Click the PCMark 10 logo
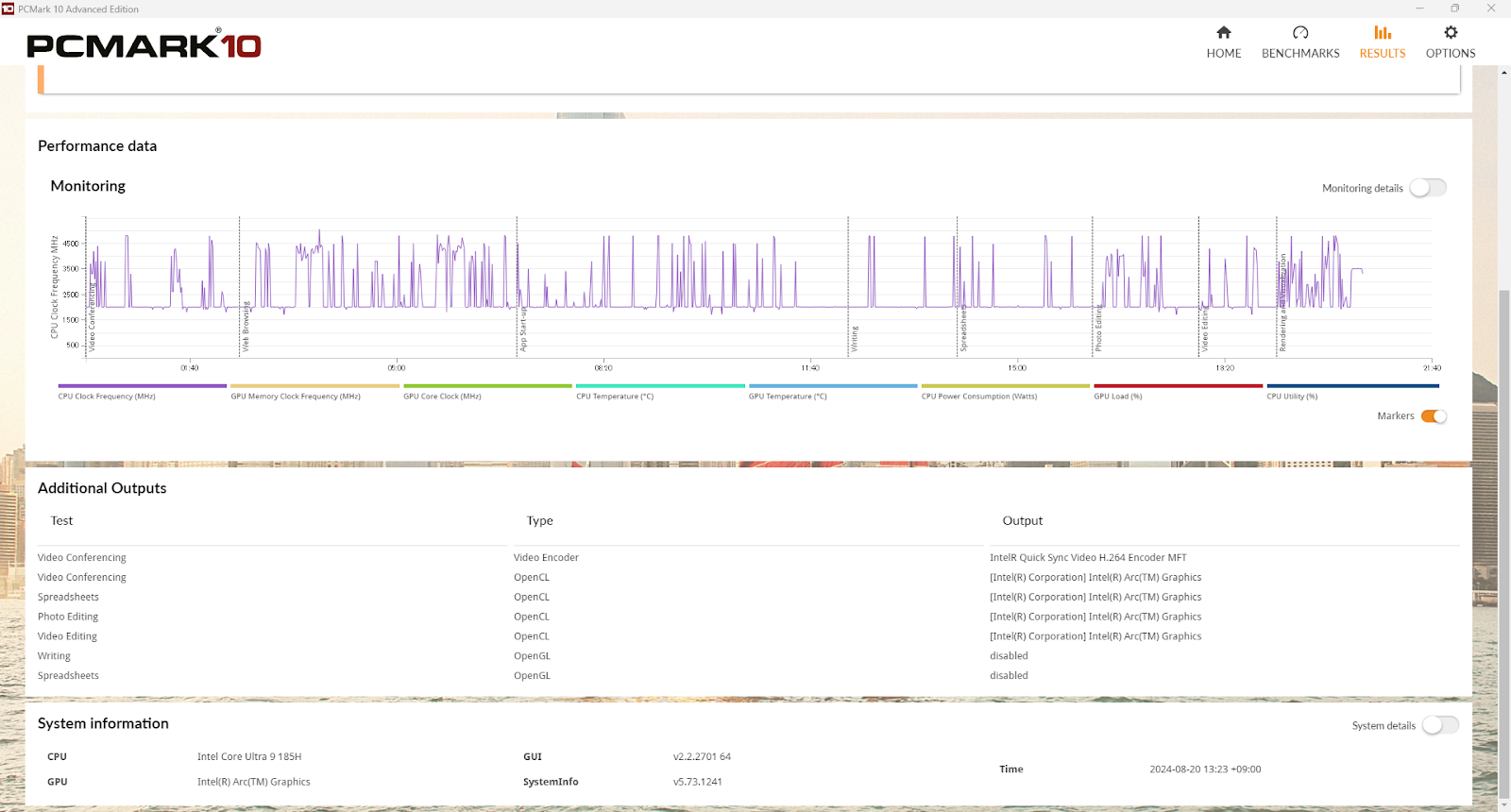 coord(144,43)
